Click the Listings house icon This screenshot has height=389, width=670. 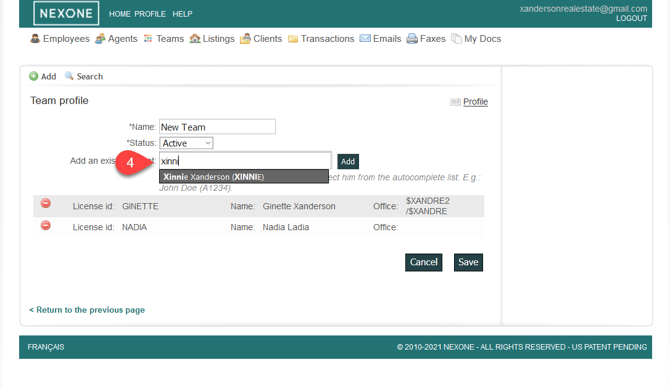click(195, 38)
